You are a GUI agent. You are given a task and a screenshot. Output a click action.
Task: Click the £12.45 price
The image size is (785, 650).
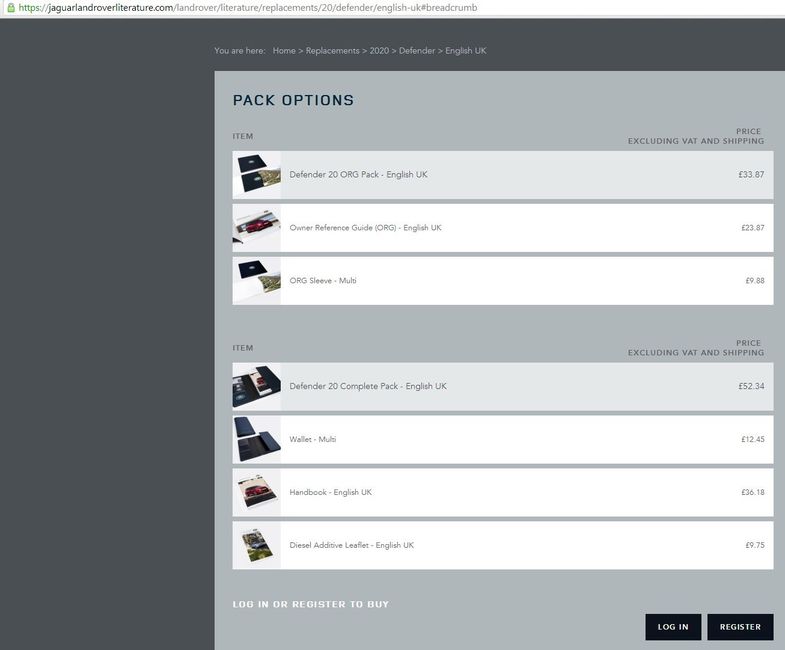click(x=752, y=440)
